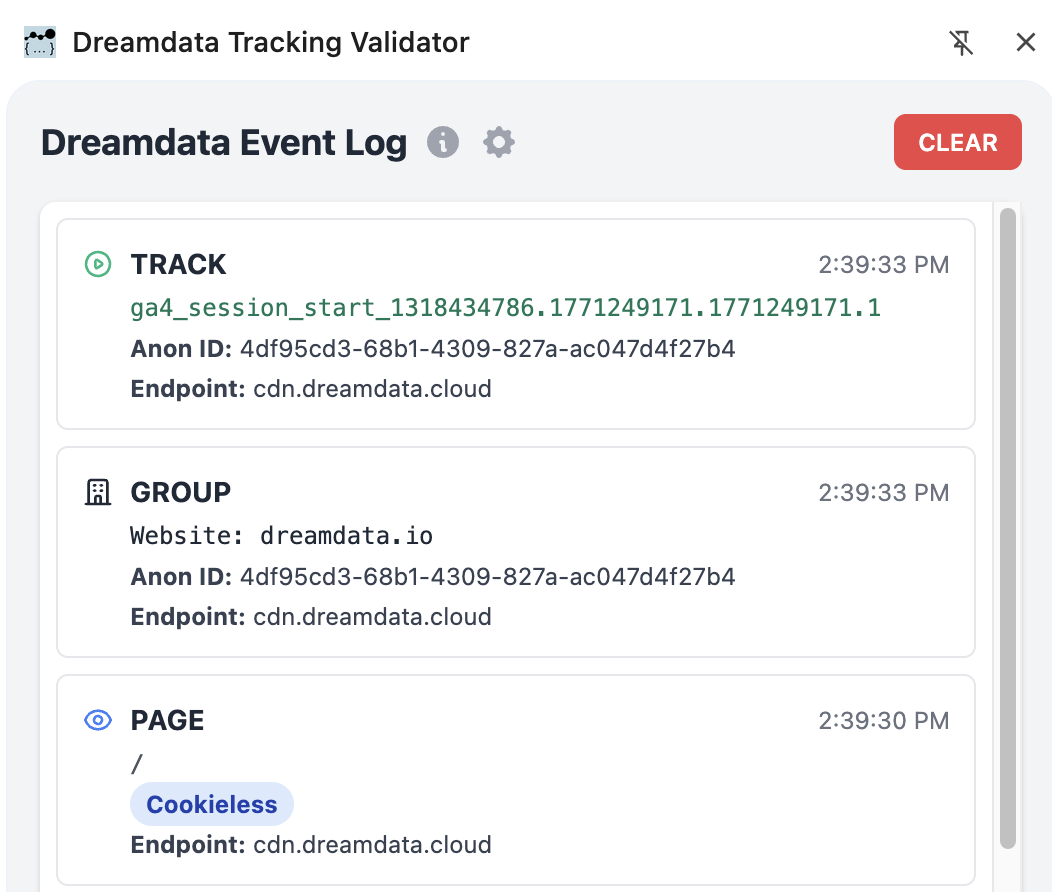Open settings with the gear icon
Image resolution: width=1052 pixels, height=892 pixels.
[499, 143]
